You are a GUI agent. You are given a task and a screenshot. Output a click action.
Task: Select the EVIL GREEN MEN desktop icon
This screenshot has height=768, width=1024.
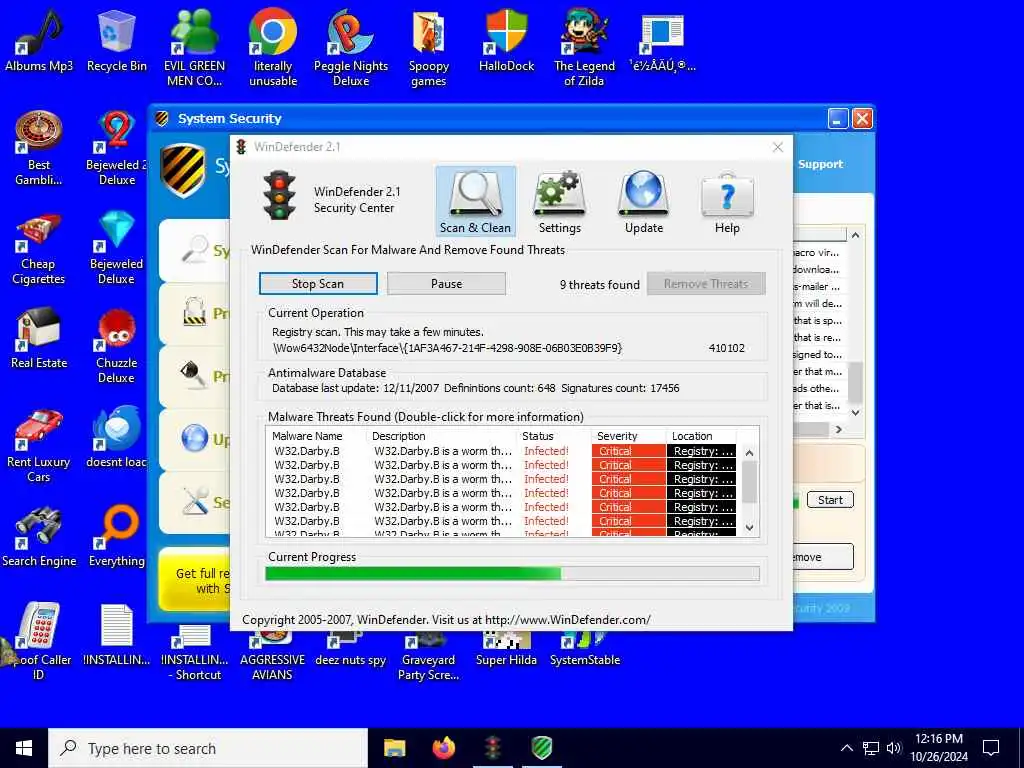coord(194,49)
